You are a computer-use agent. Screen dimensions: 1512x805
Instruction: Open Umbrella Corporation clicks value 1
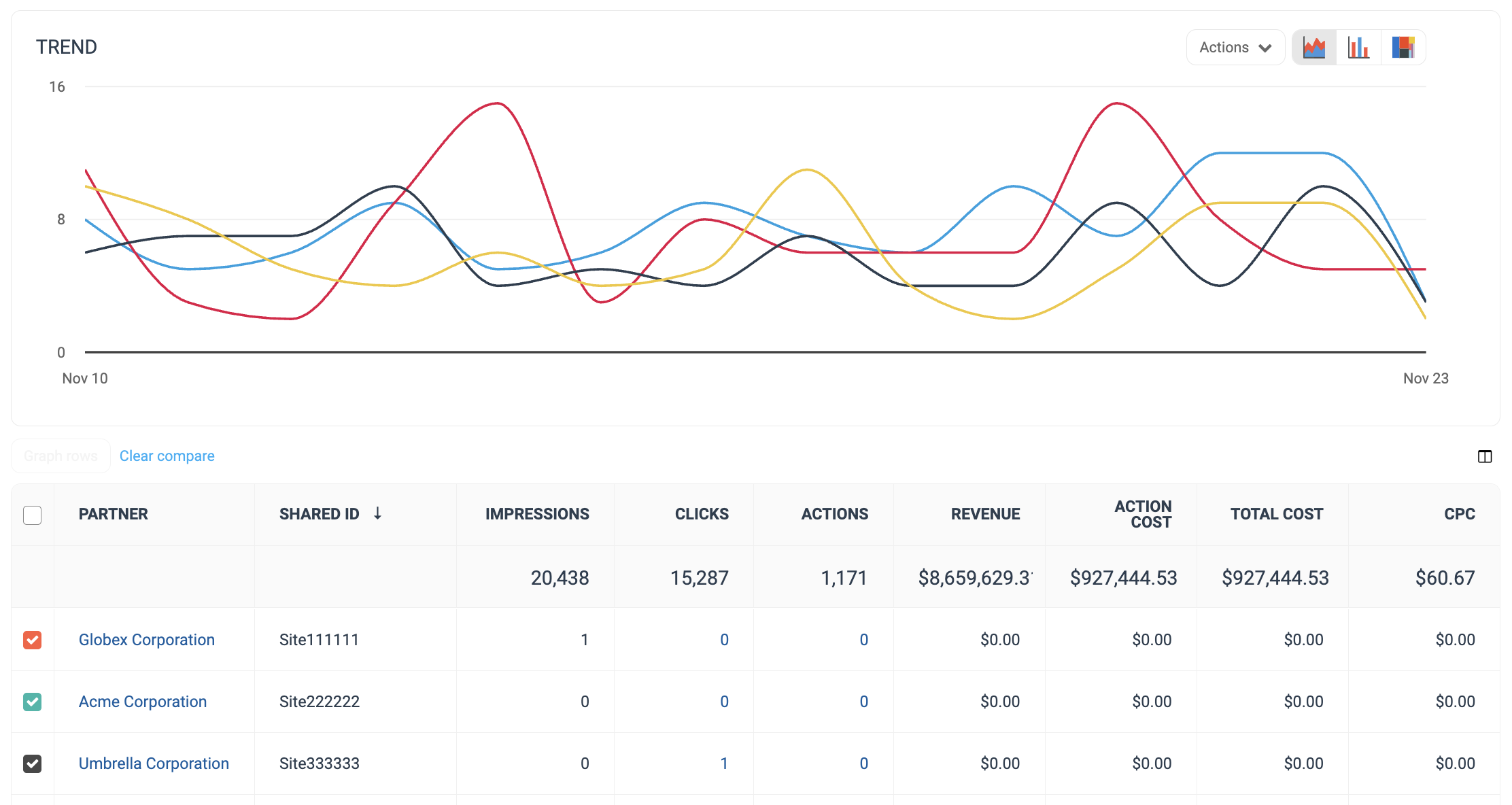tap(724, 764)
